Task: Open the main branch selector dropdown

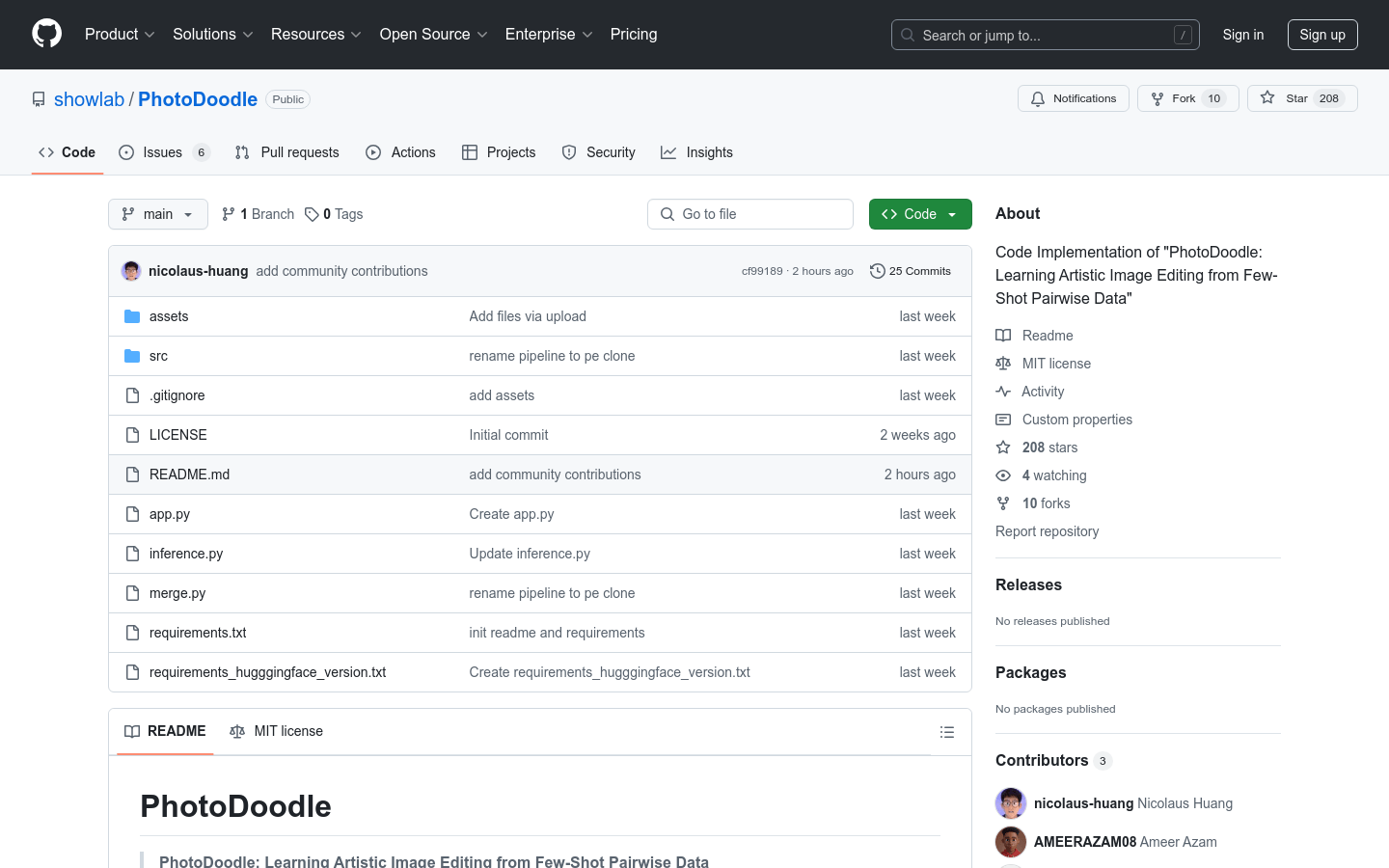Action: (x=158, y=214)
